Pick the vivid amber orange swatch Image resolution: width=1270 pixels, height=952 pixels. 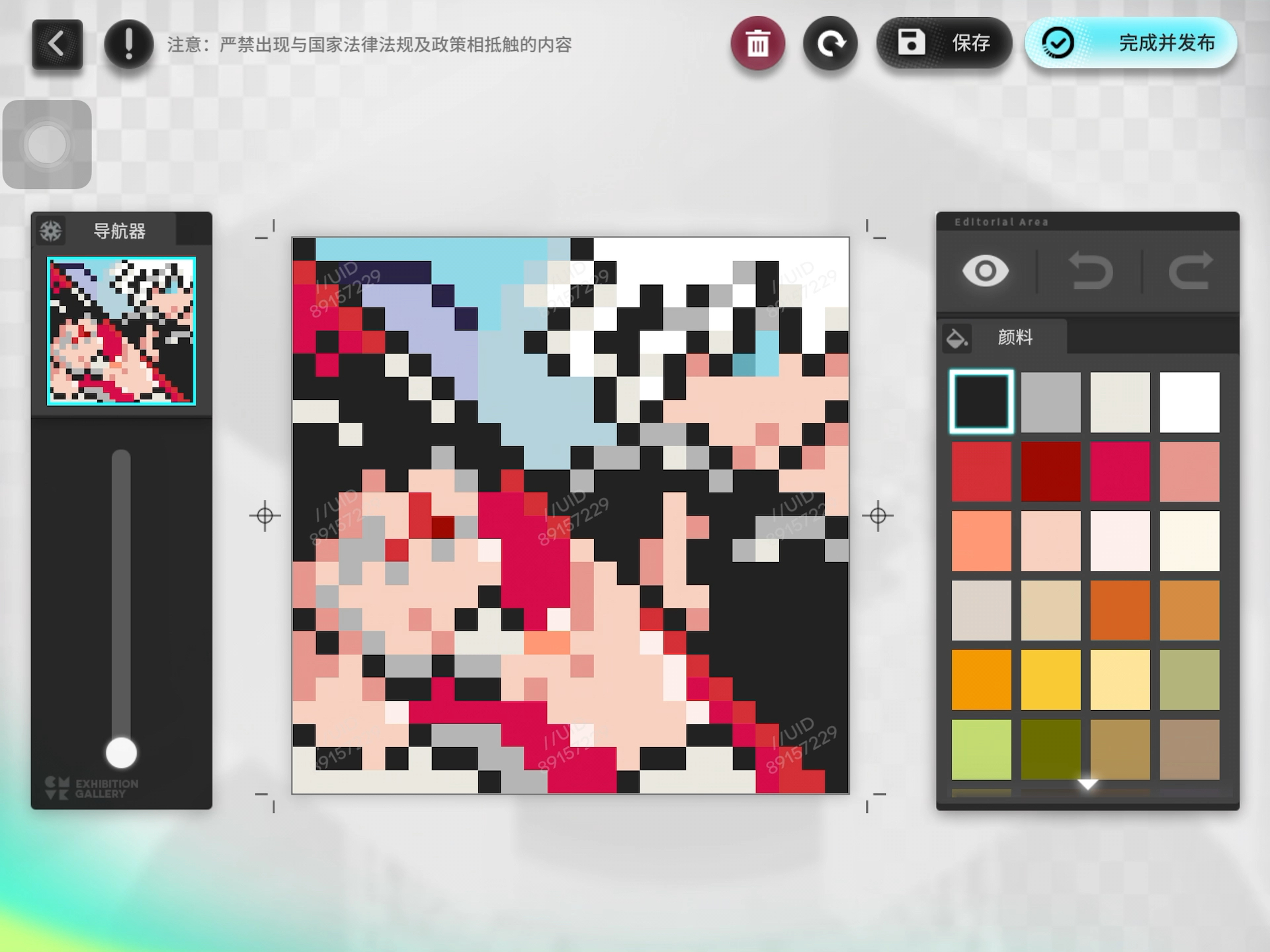point(982,680)
